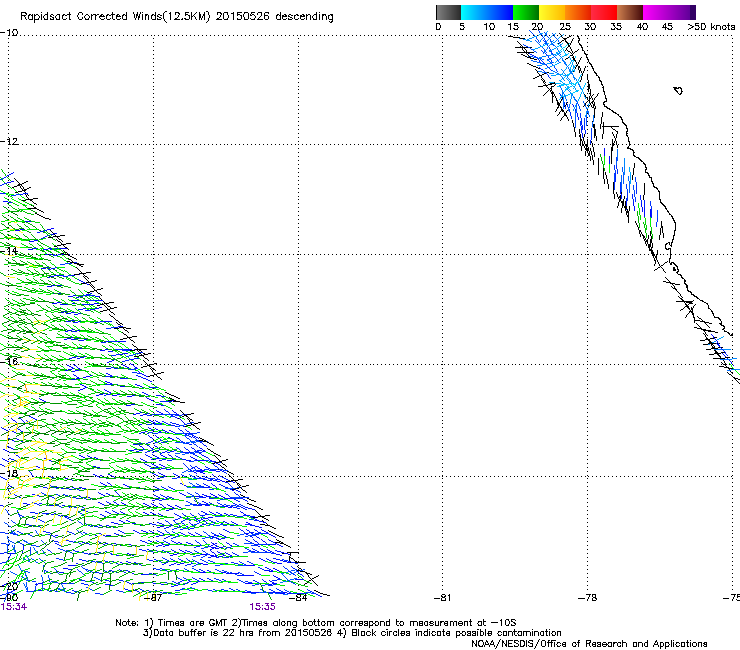Viewport: 740px width, 650px height.
Task: Click the gray 0-5 knots legend swatch
Action: [449, 12]
